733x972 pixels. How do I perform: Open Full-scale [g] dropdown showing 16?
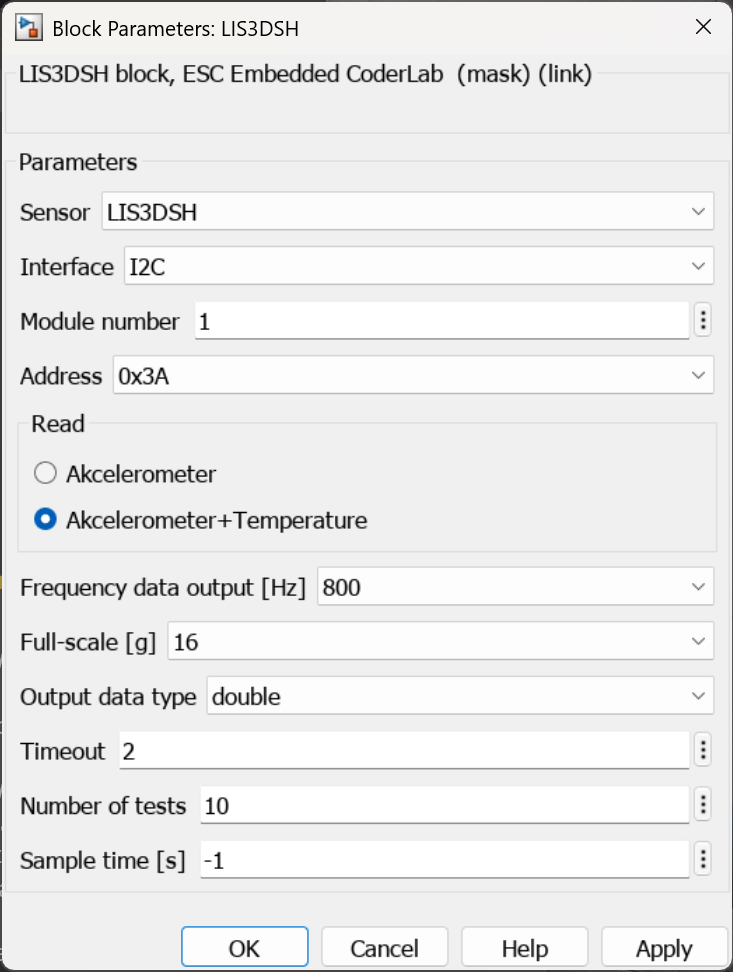tap(441, 641)
